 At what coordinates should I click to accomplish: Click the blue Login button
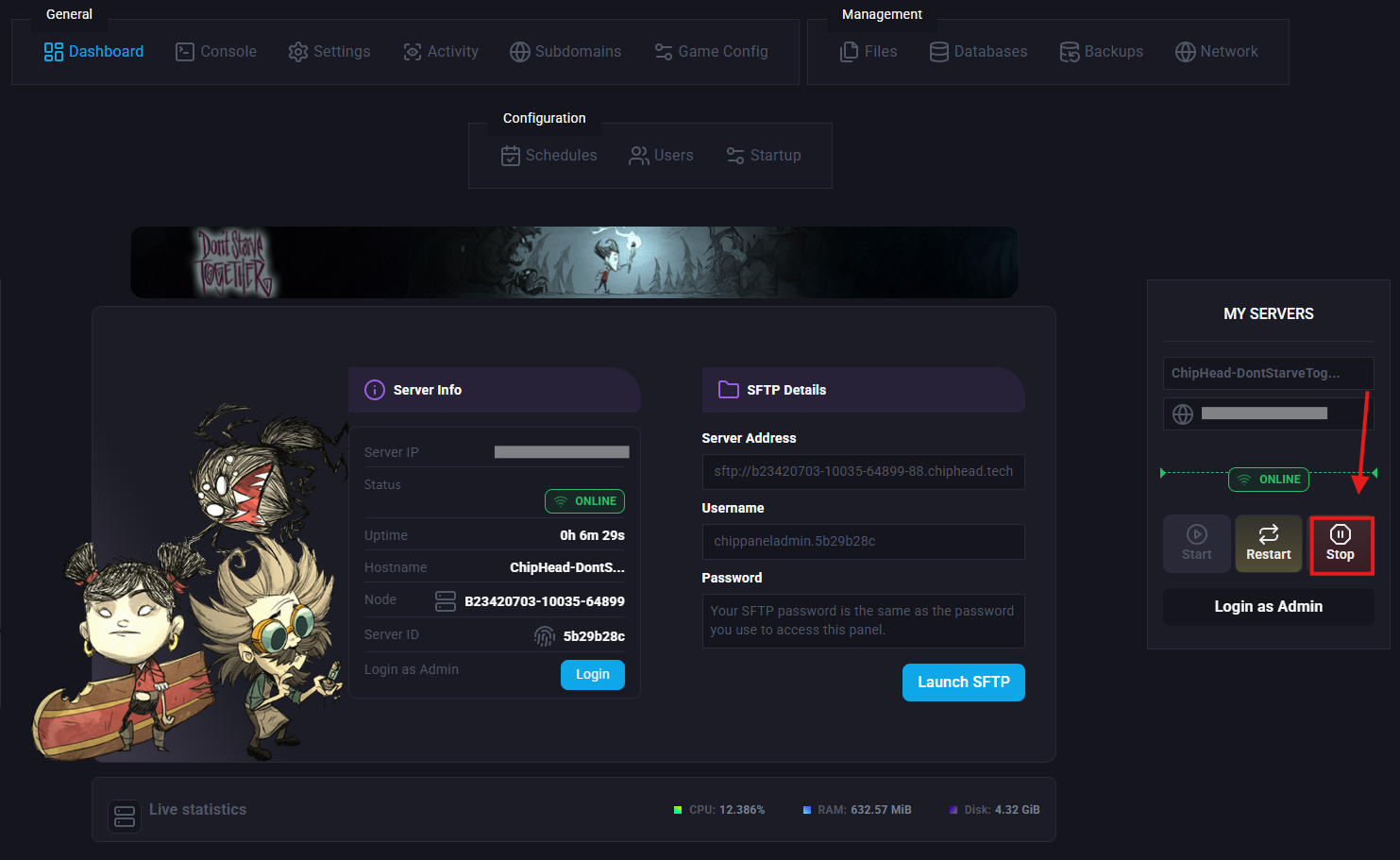593,675
